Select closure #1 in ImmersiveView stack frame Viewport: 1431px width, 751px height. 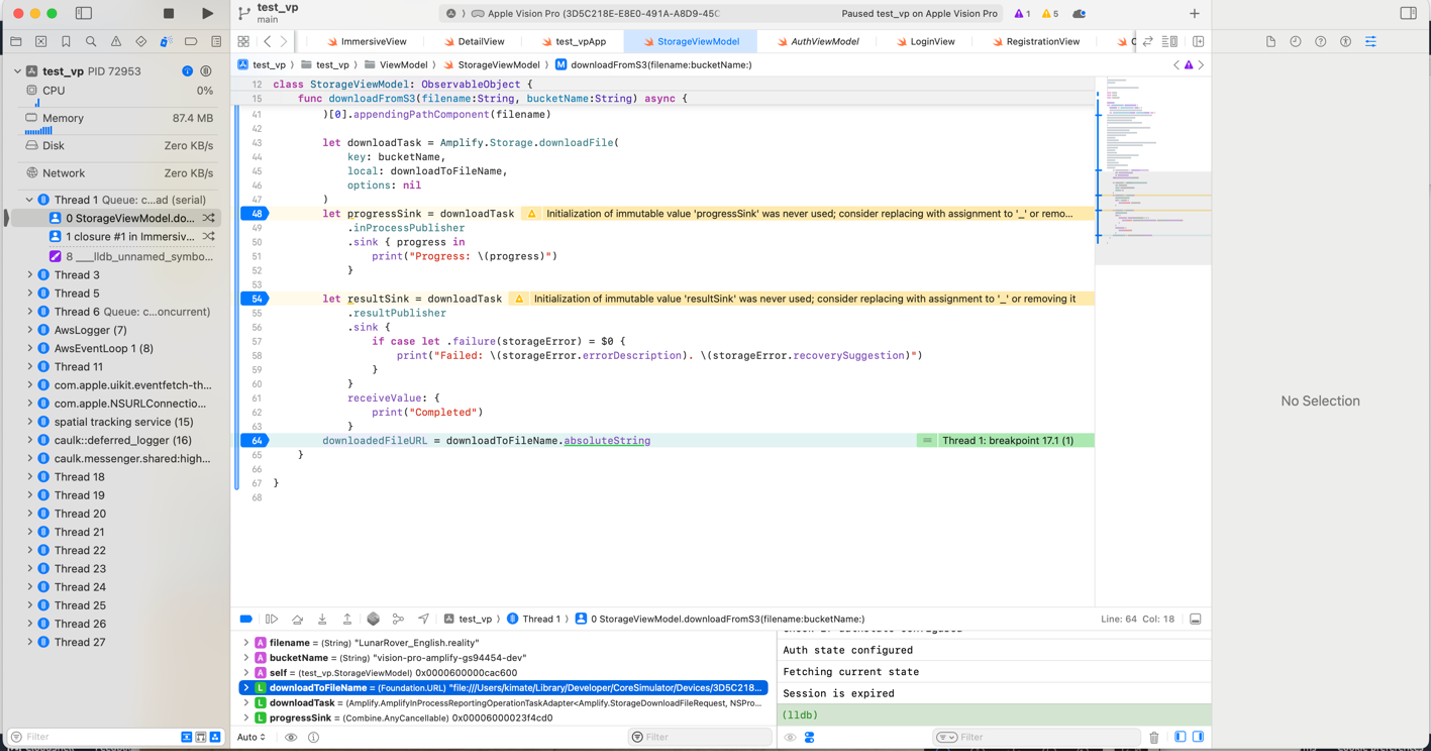(x=130, y=237)
